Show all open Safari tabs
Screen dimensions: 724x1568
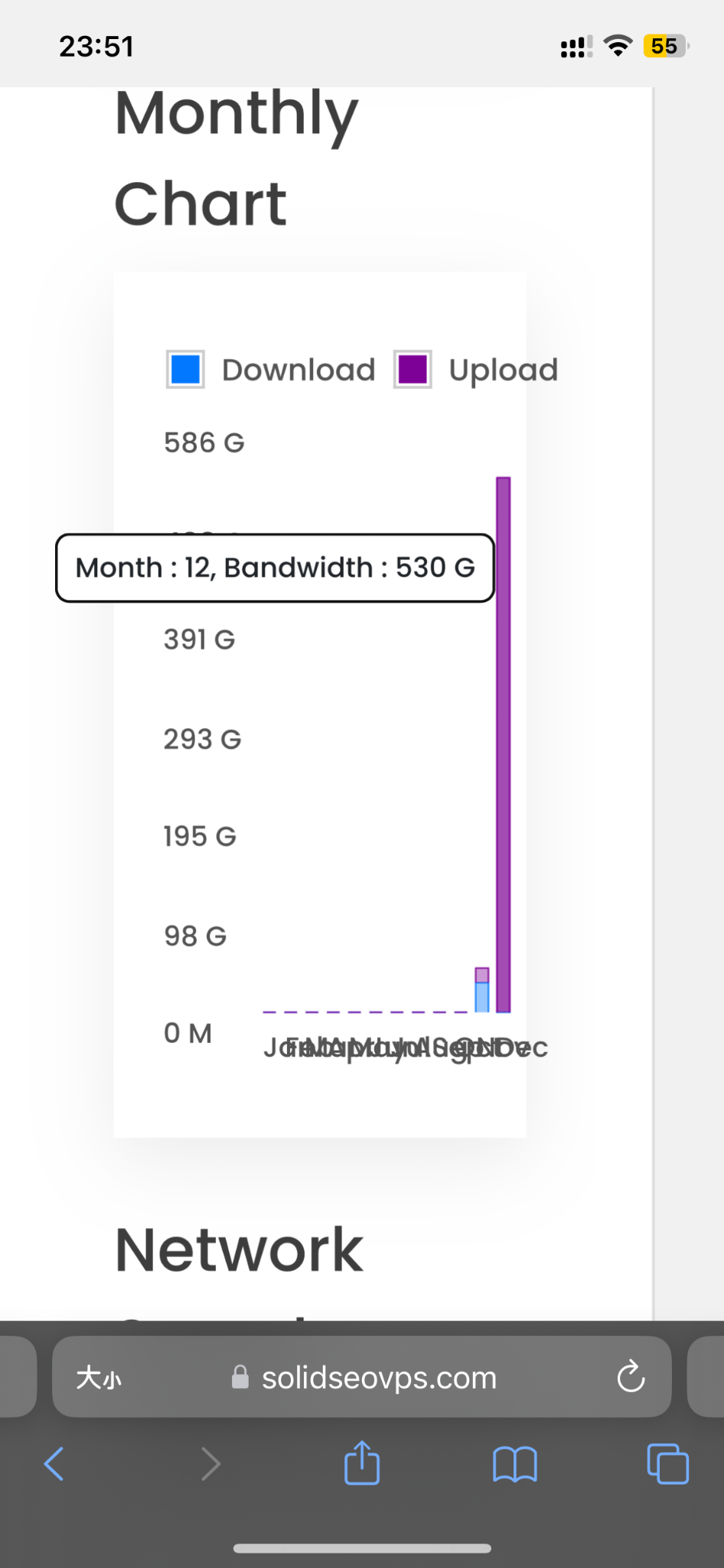(667, 1464)
